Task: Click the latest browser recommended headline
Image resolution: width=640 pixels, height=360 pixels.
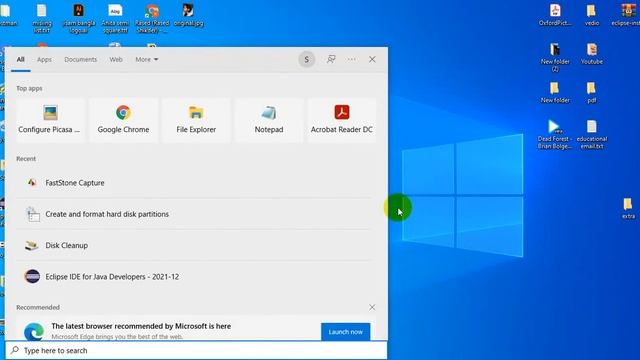Action: coord(141,326)
